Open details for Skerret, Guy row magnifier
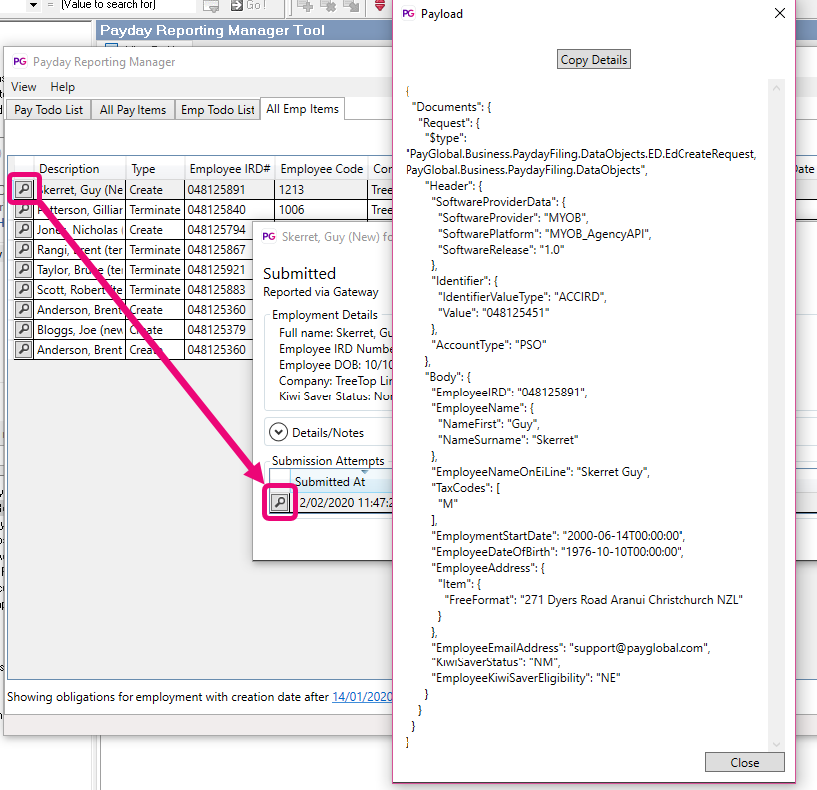This screenshot has height=790, width=817. coord(24,189)
